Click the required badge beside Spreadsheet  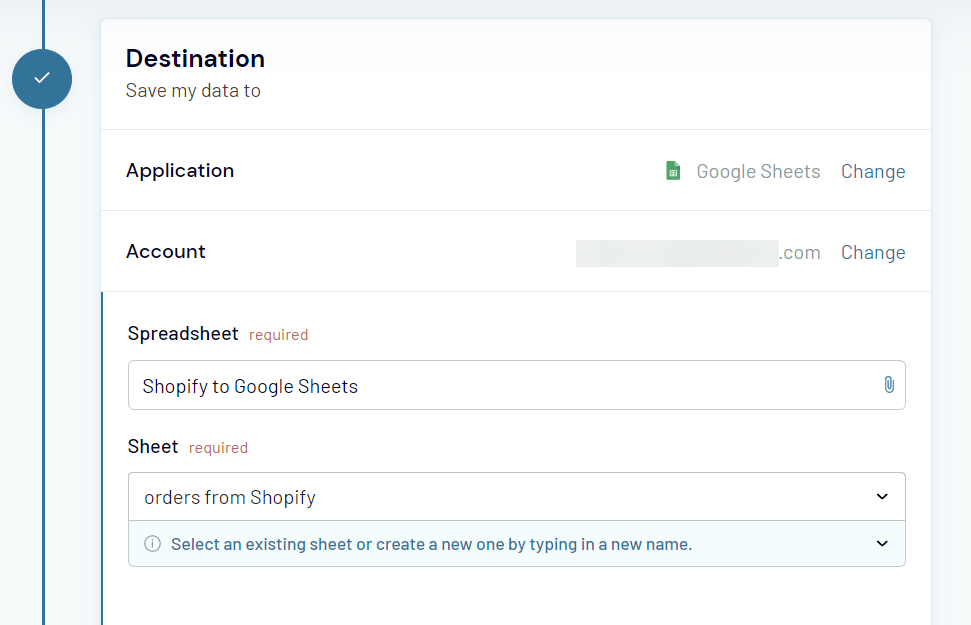(x=278, y=334)
